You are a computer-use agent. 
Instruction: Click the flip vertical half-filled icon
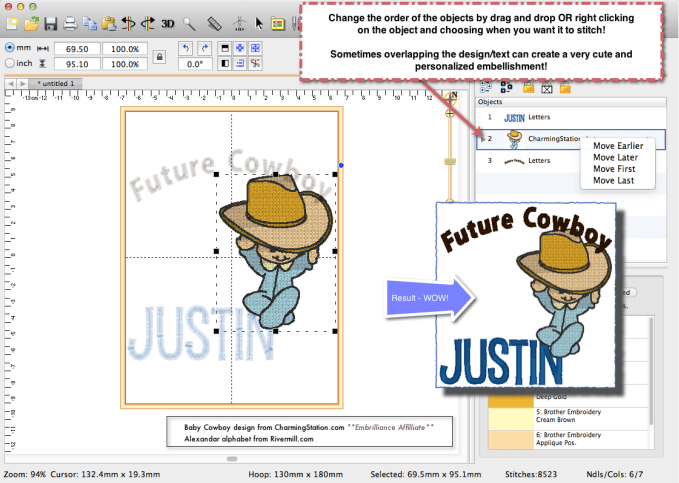point(225,48)
